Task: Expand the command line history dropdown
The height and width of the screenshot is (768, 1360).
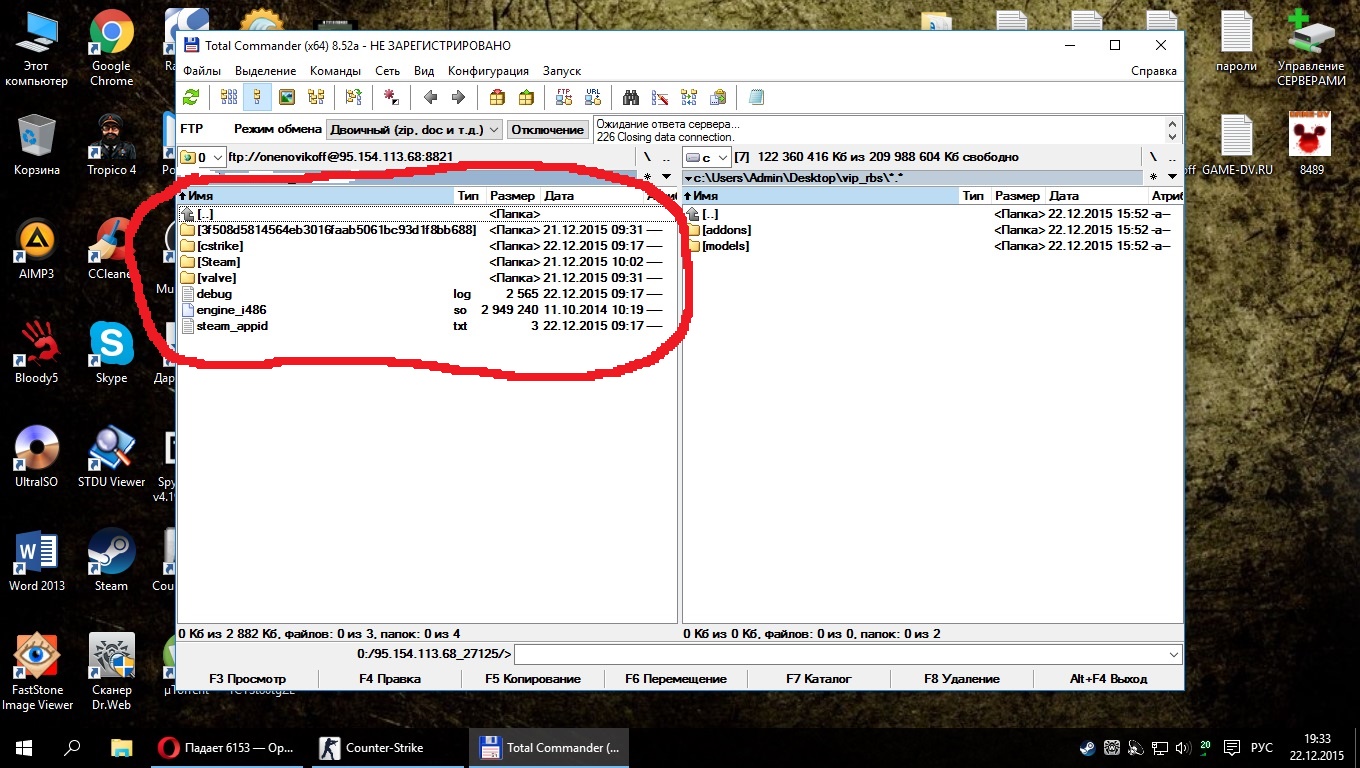Action: point(1173,654)
